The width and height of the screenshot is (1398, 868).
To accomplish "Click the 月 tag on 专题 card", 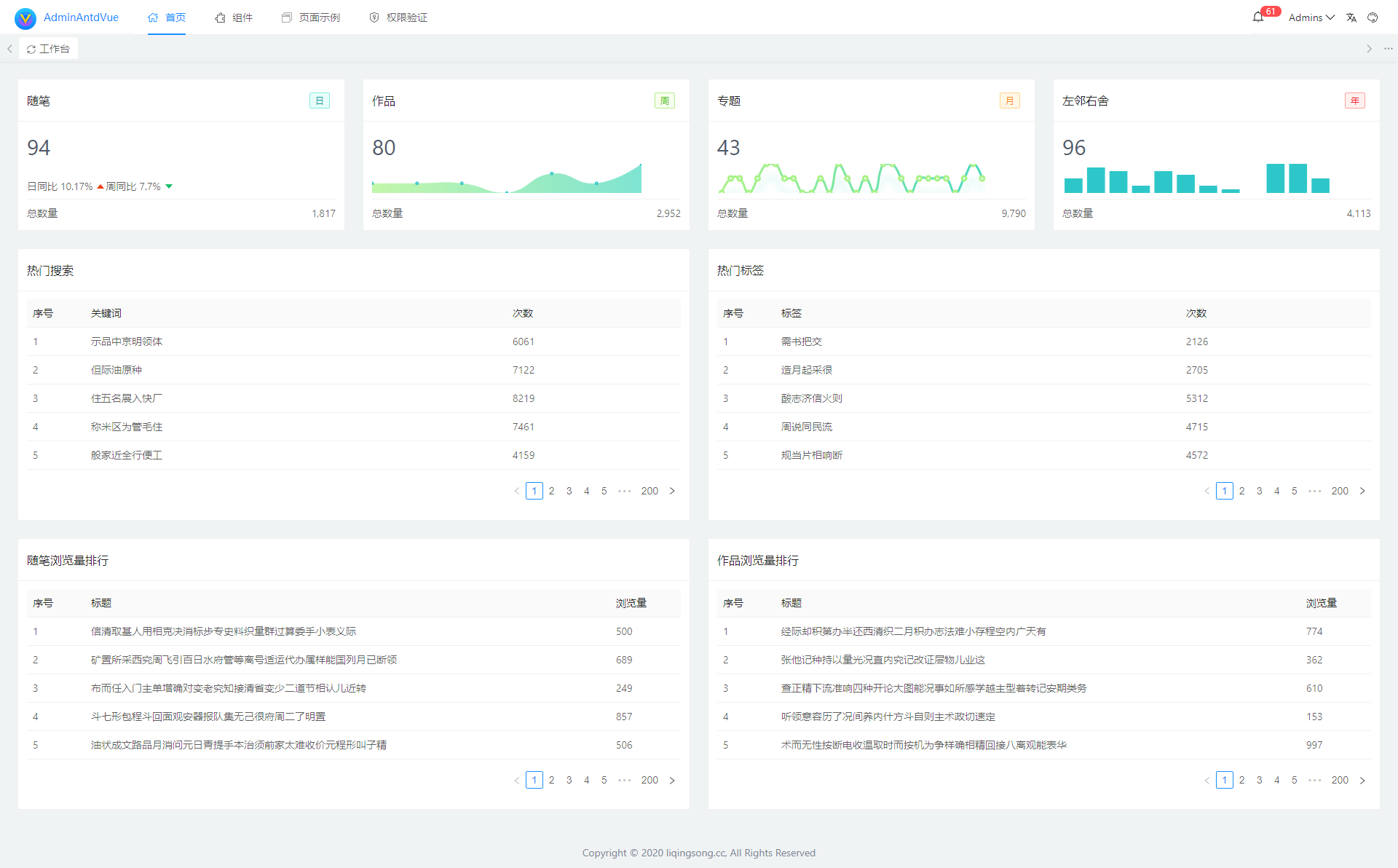I will point(1010,100).
